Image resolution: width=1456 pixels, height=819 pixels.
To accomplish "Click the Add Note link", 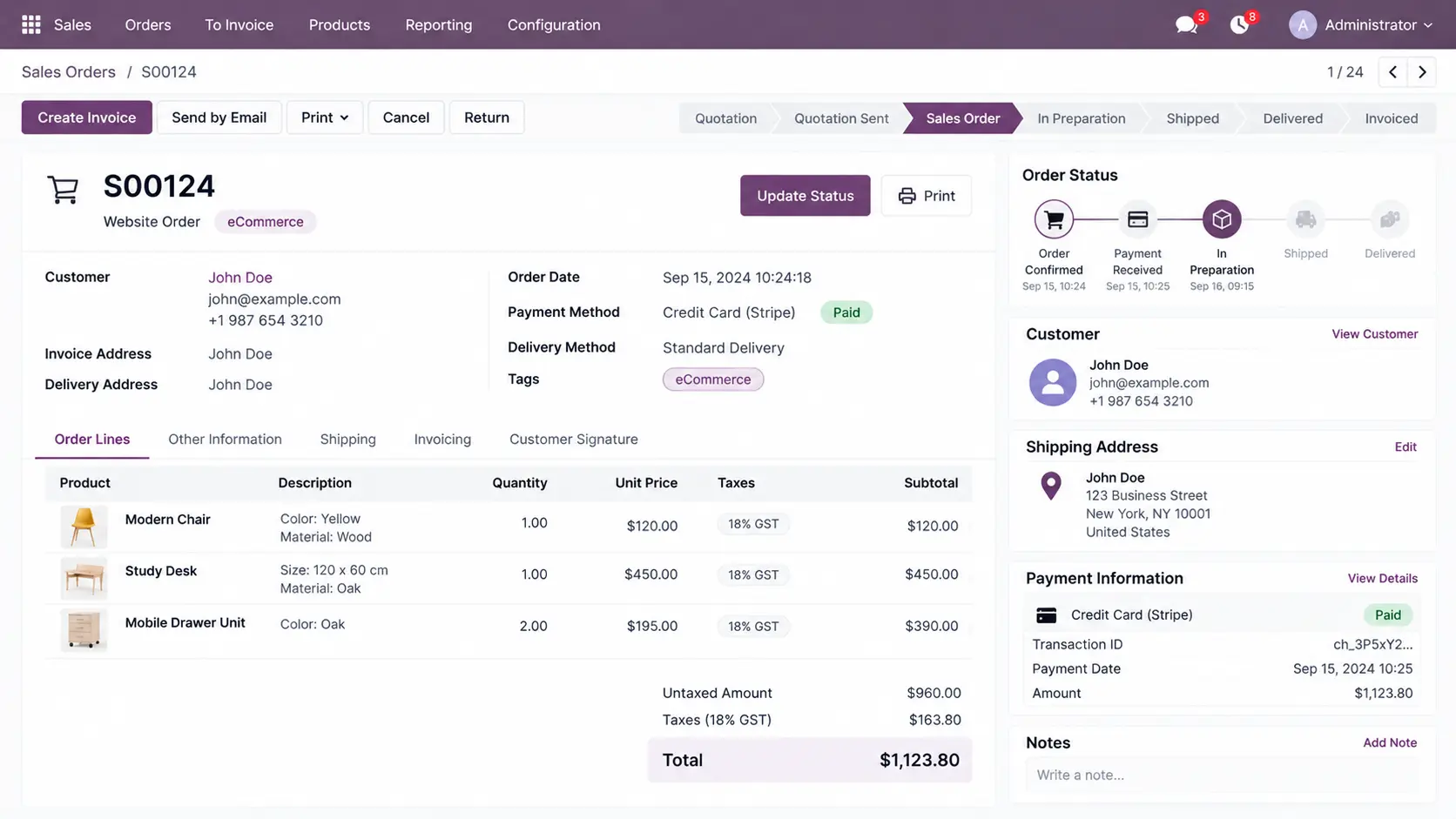I will (x=1390, y=743).
